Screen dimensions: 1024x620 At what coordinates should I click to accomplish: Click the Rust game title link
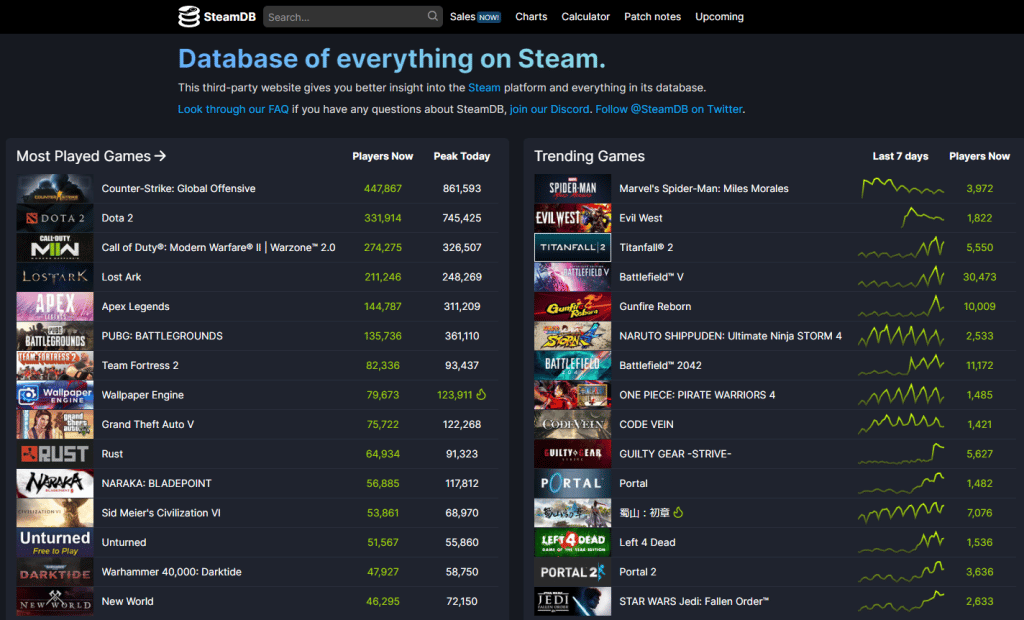112,453
